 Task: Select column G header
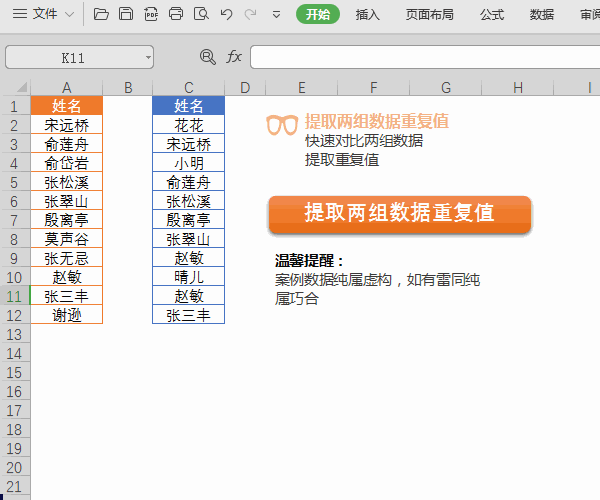[445, 88]
